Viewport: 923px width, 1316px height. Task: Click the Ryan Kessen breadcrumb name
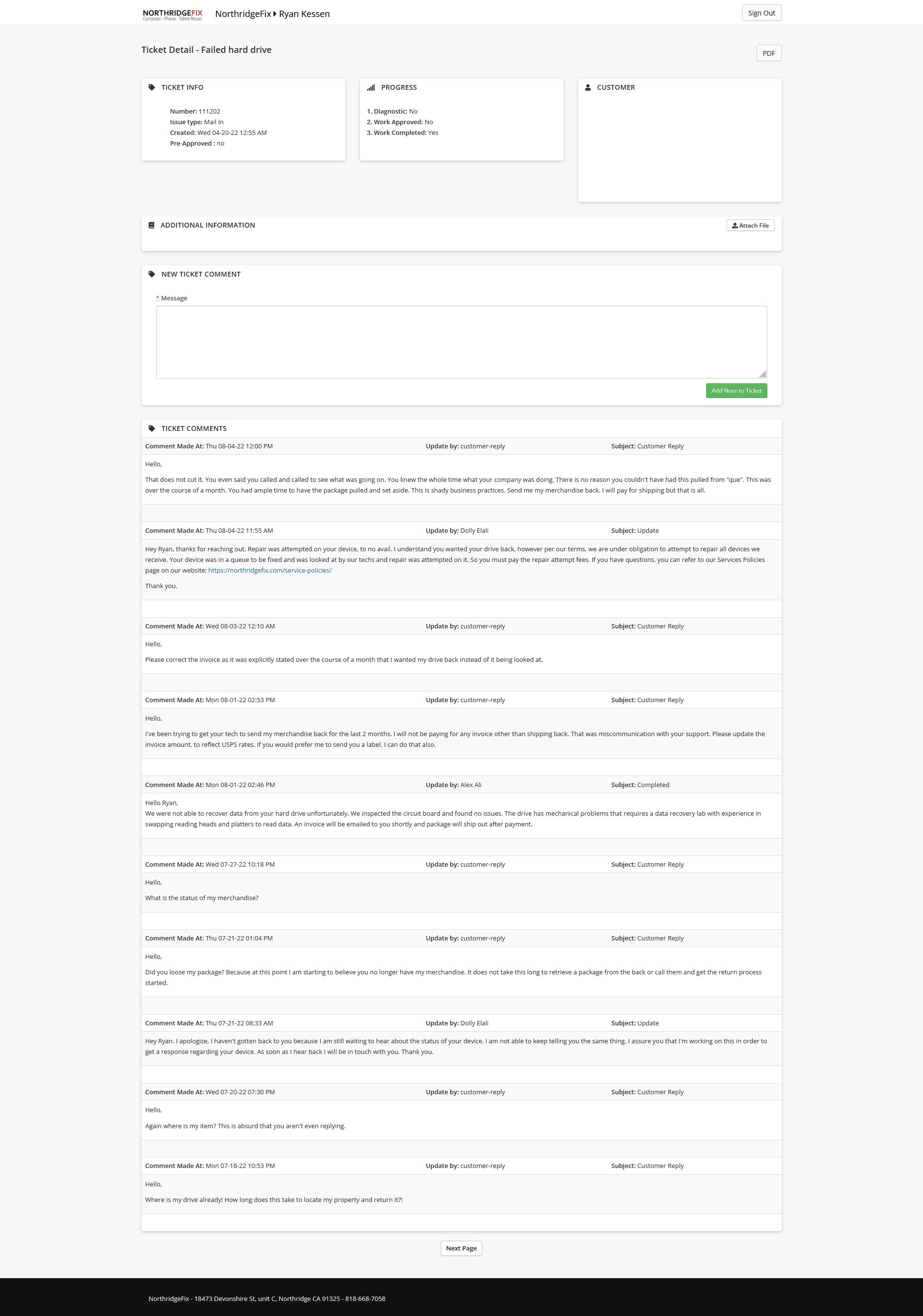[304, 14]
